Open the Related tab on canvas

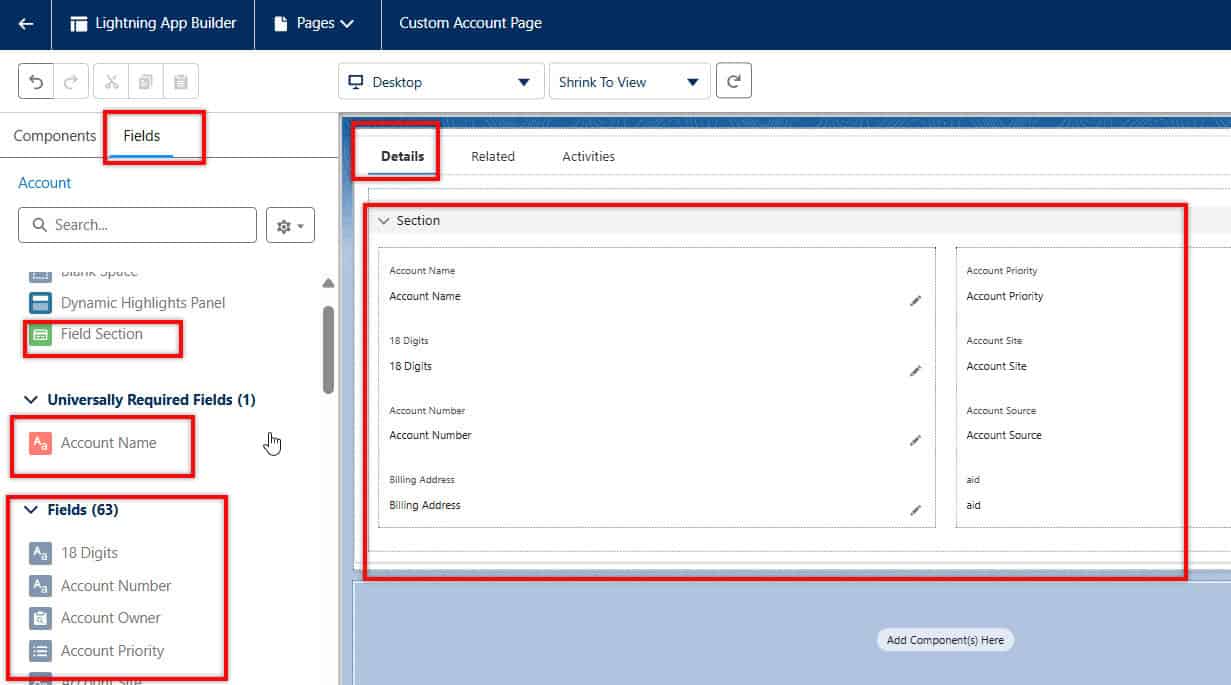[x=493, y=157]
